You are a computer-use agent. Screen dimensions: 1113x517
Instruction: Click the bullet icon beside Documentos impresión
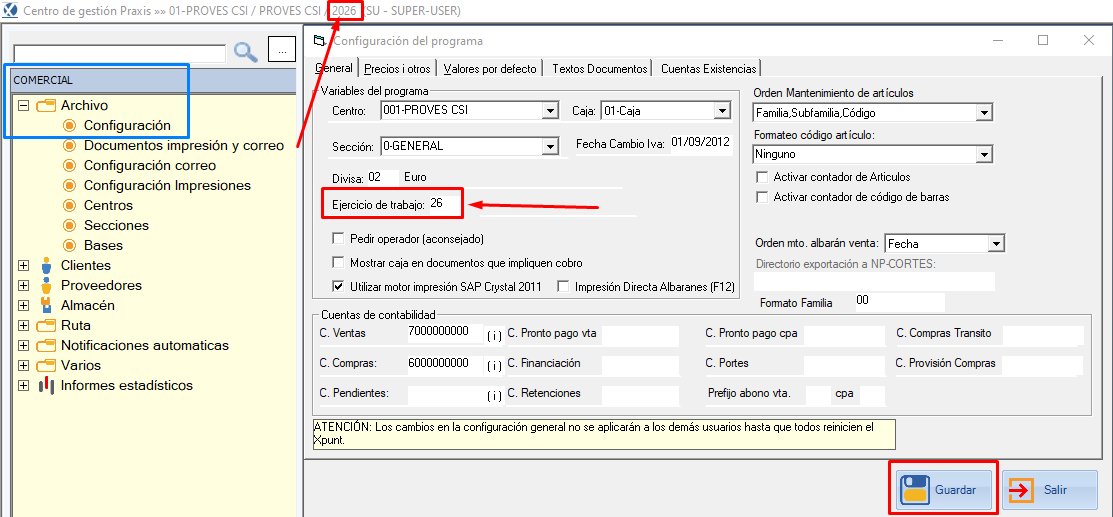coord(69,146)
